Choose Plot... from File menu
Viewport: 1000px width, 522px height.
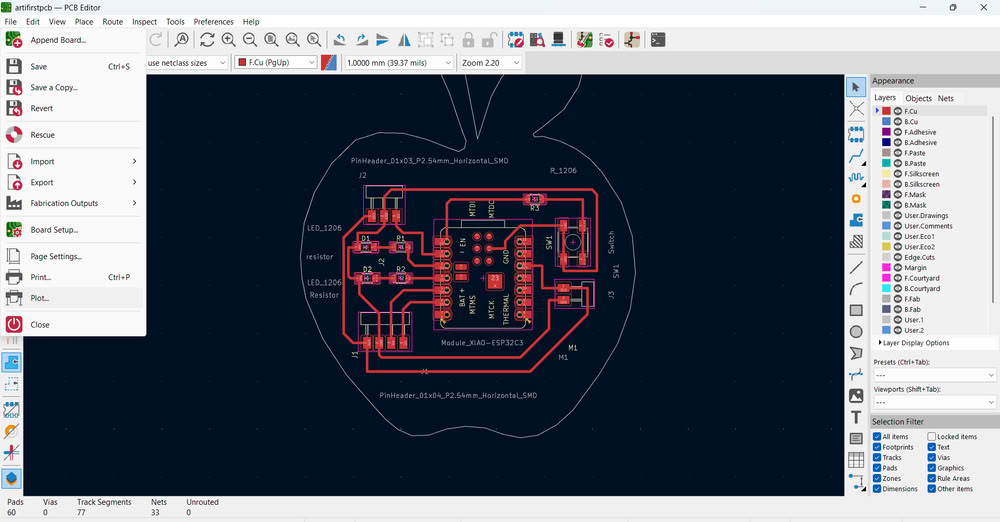pyautogui.click(x=73, y=298)
